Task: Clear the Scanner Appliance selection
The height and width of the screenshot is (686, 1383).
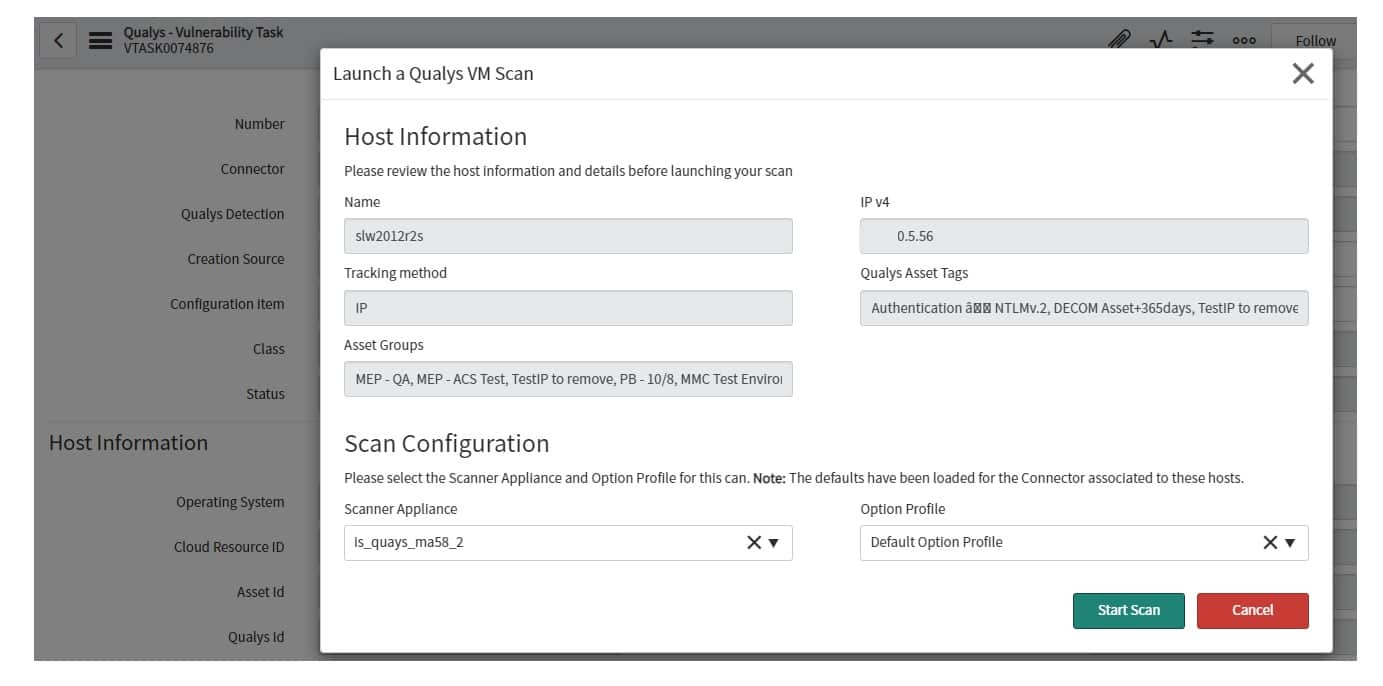Action: click(x=754, y=542)
